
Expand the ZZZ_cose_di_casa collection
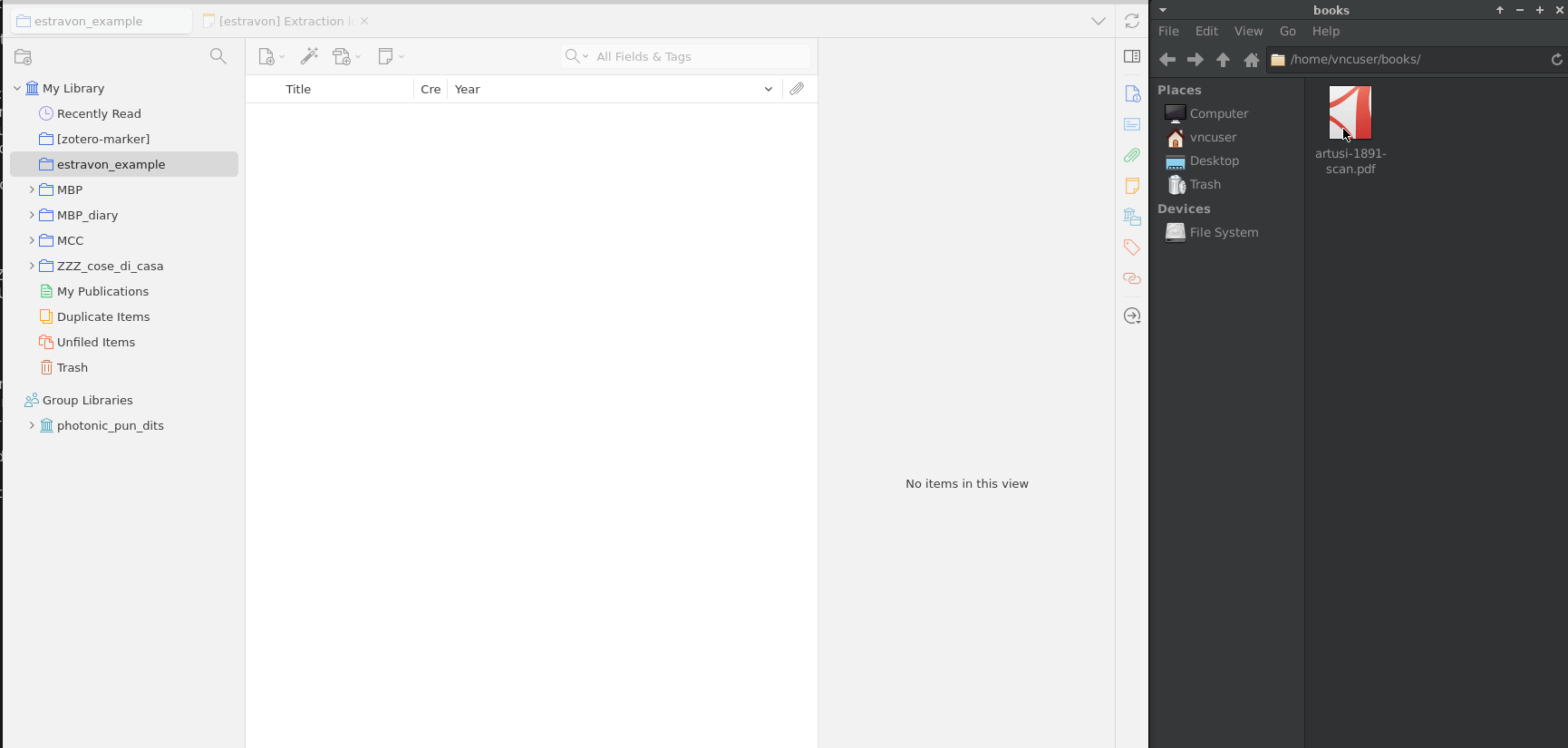click(32, 266)
